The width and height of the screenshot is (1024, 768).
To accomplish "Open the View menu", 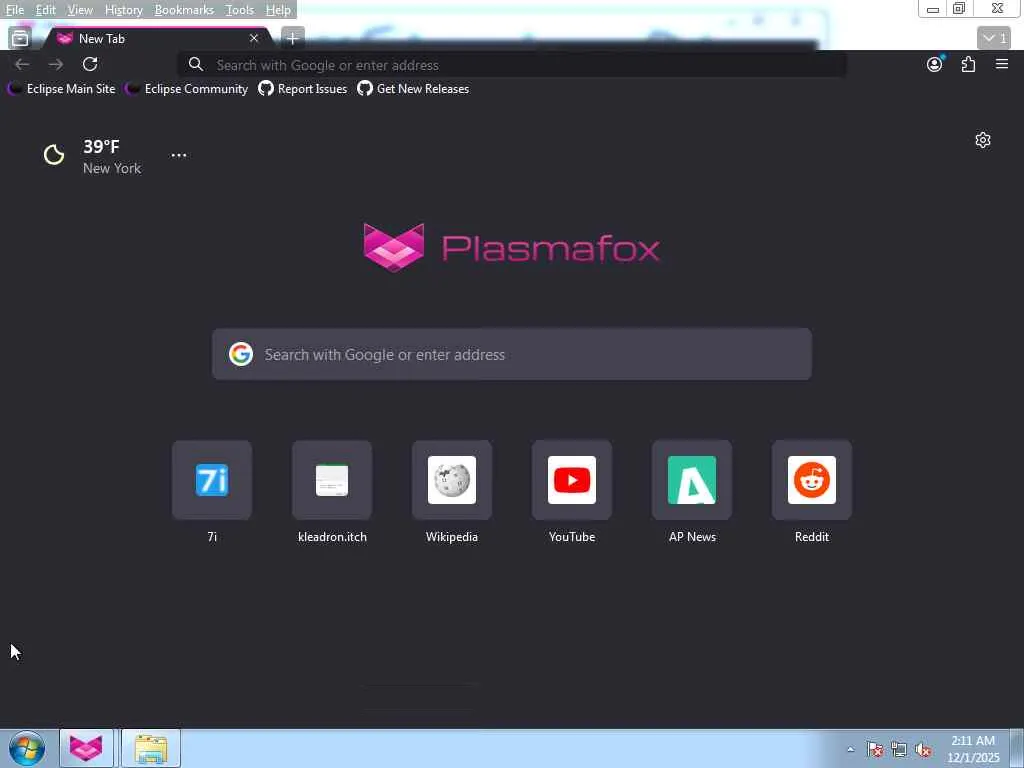I will (x=80, y=10).
